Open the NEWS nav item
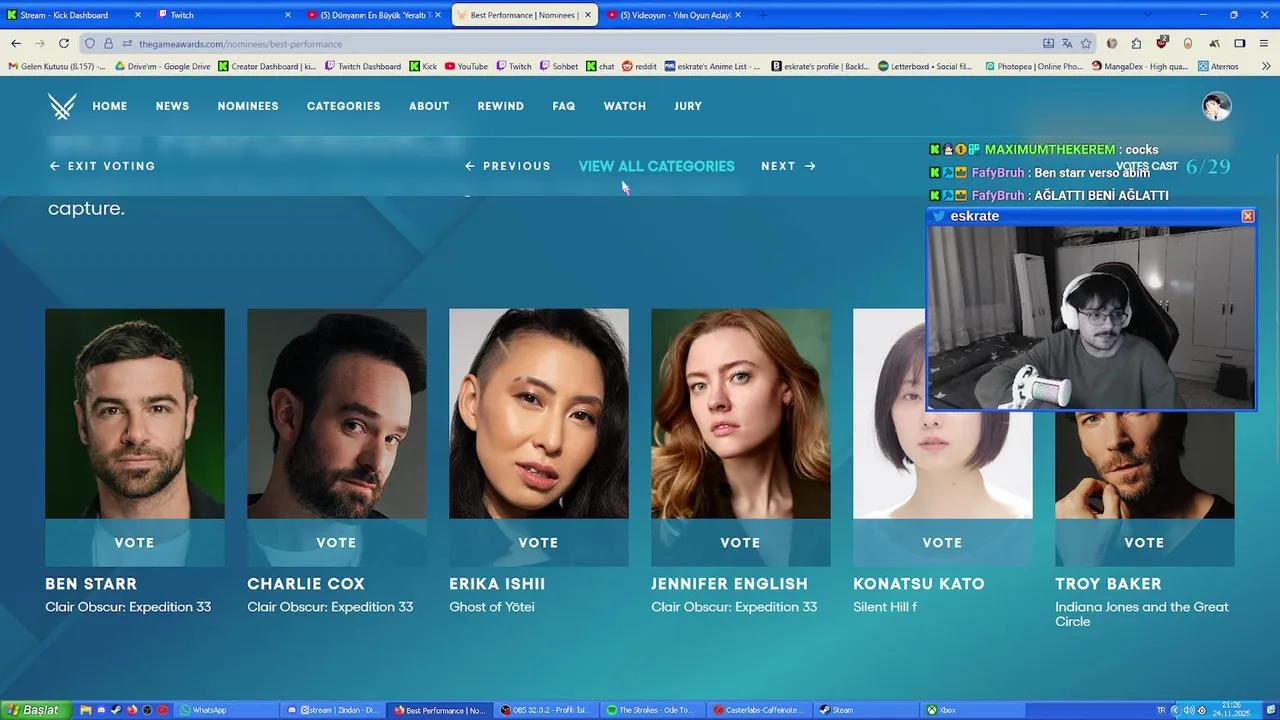1280x720 pixels. (172, 106)
